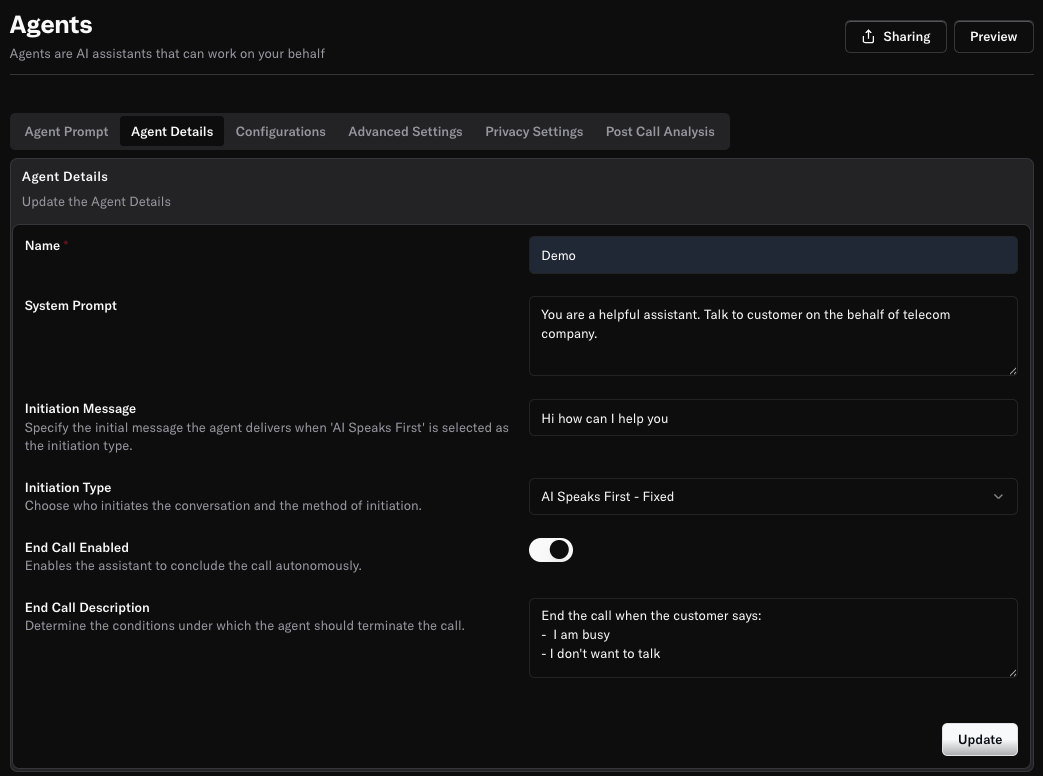Click the 'End Call Enabled' label
The image size is (1043, 776).
click(x=77, y=547)
